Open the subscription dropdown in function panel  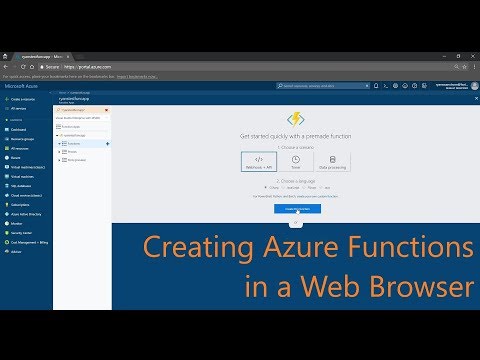click(x=82, y=118)
